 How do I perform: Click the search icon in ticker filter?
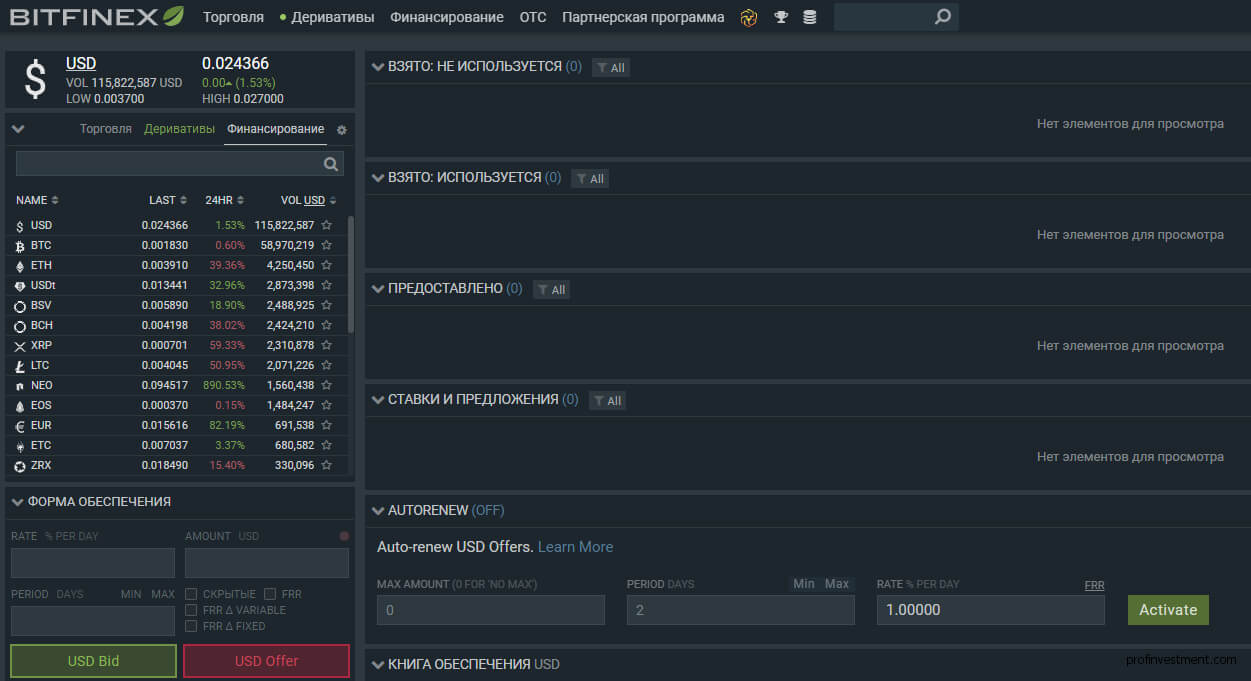tap(331, 163)
